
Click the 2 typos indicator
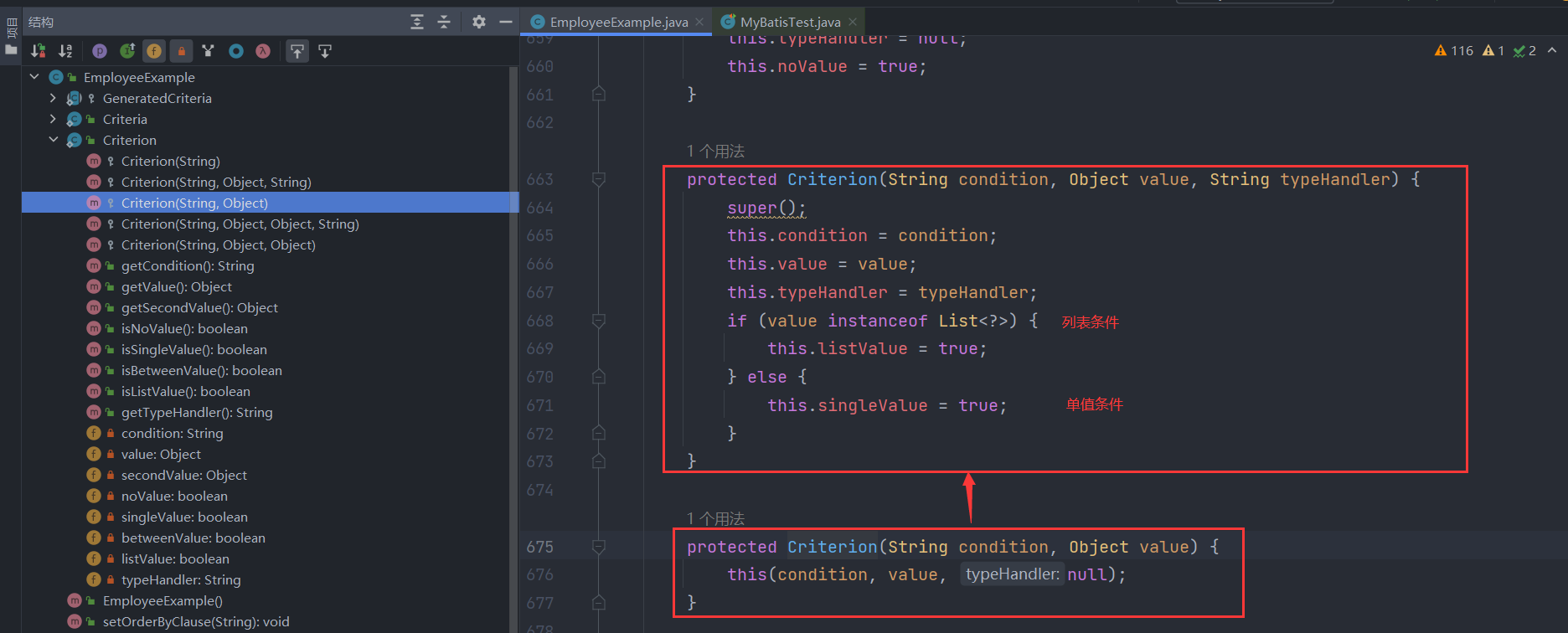[x=1524, y=51]
